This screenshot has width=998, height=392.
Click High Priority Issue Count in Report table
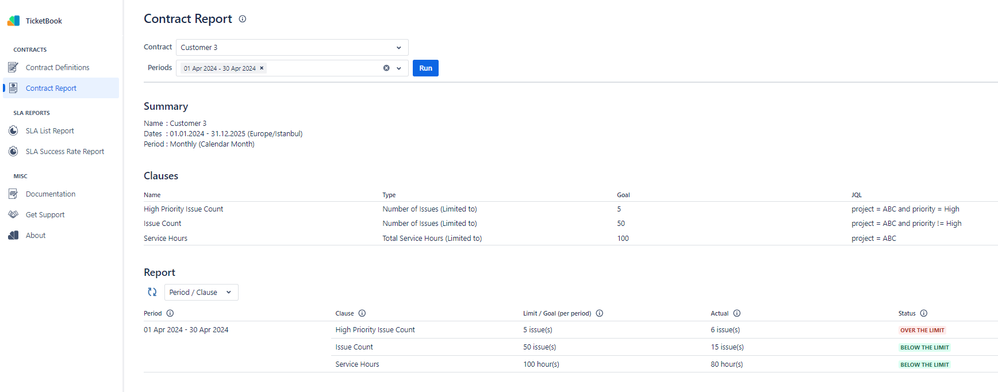tap(375, 330)
